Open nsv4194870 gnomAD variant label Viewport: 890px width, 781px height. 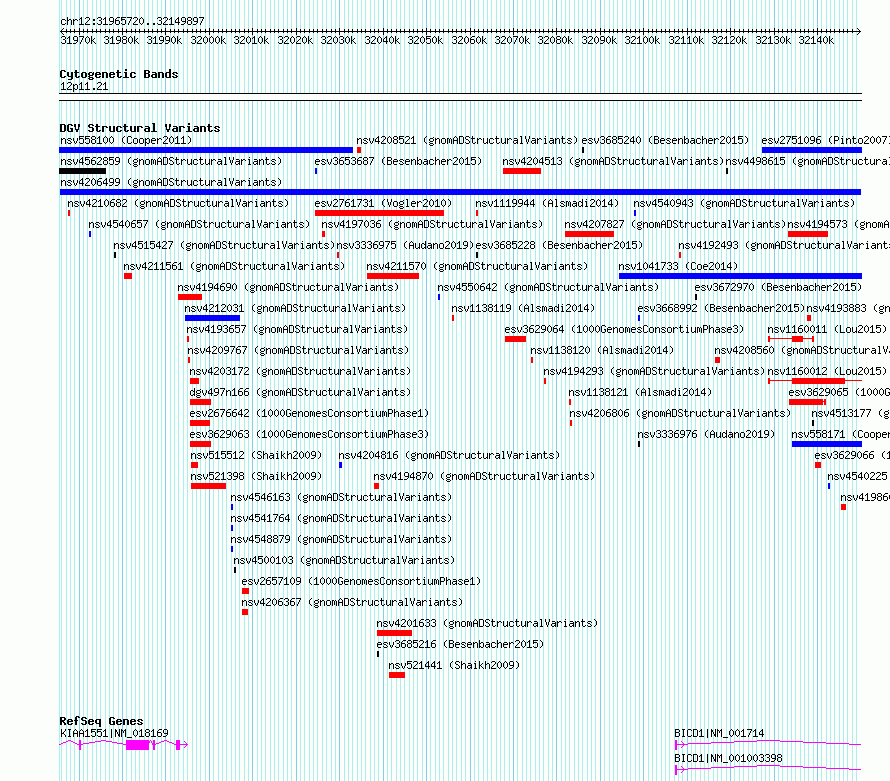point(484,476)
